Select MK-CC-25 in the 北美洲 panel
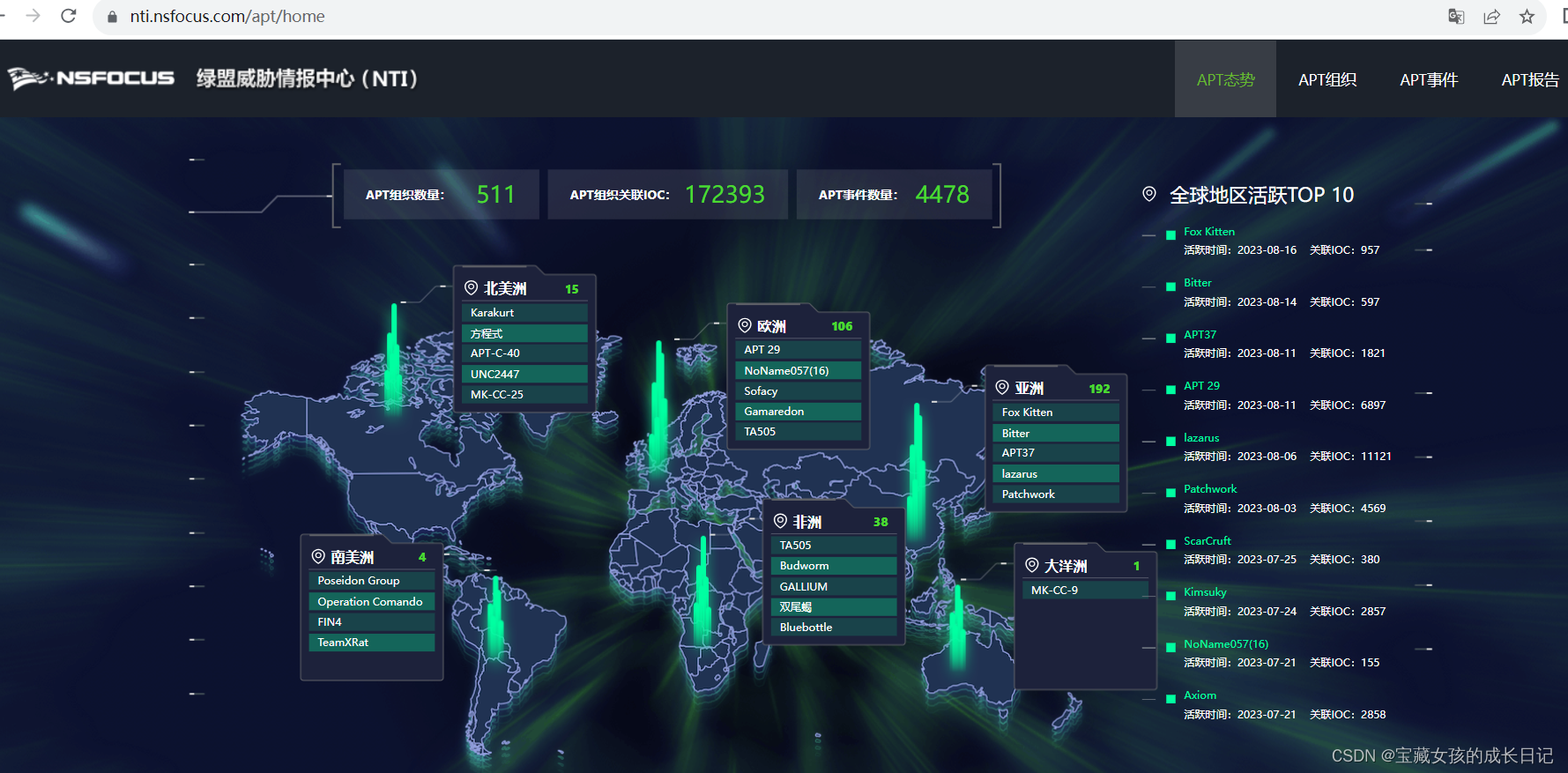 [524, 395]
